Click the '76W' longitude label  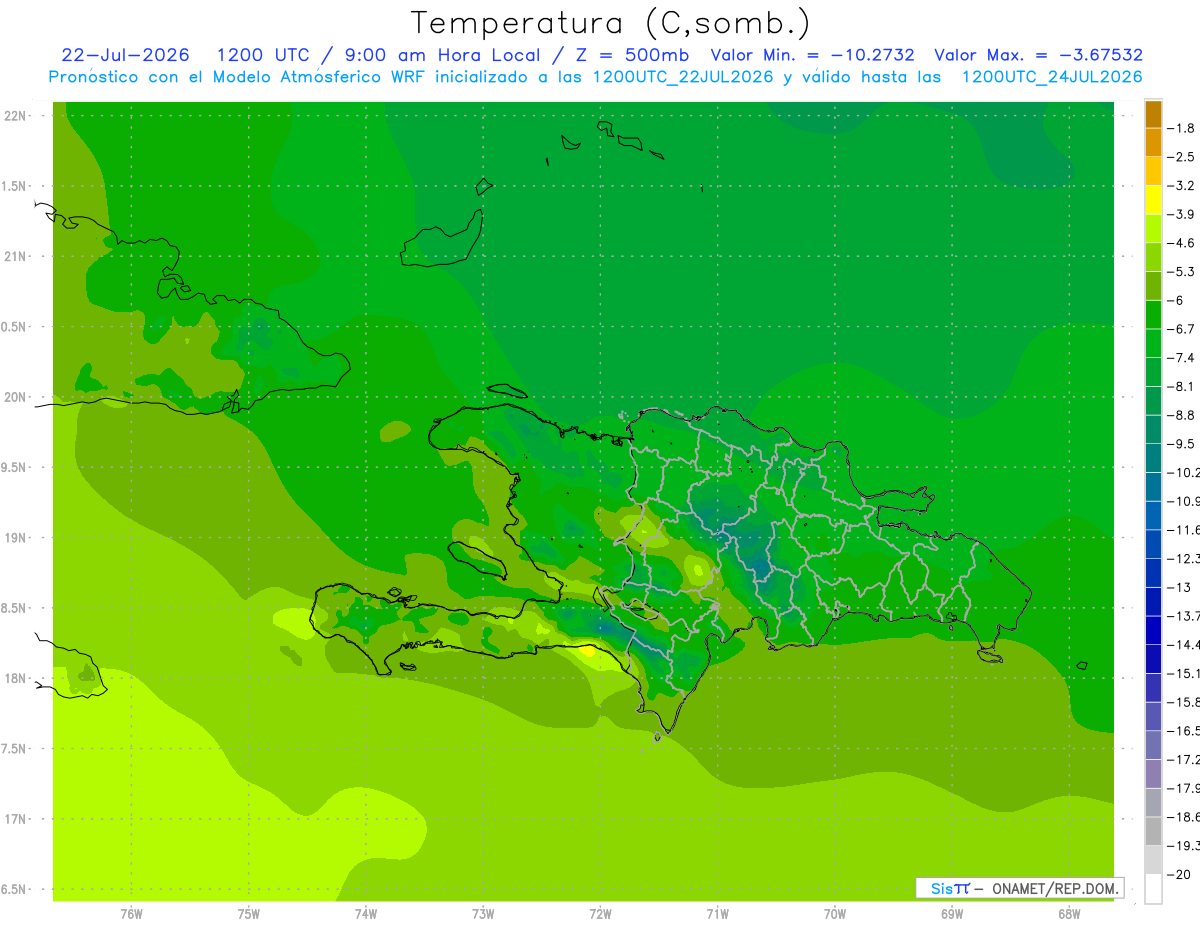tap(131, 914)
